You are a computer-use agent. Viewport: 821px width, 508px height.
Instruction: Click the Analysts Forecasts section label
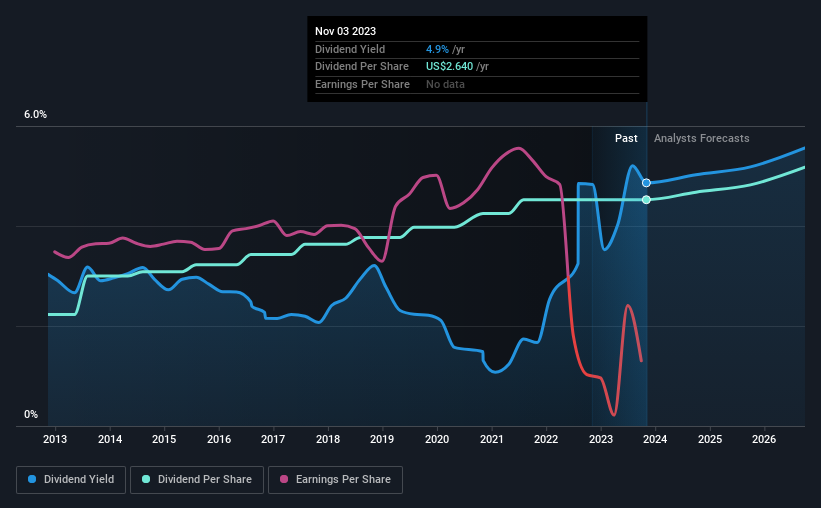point(701,139)
